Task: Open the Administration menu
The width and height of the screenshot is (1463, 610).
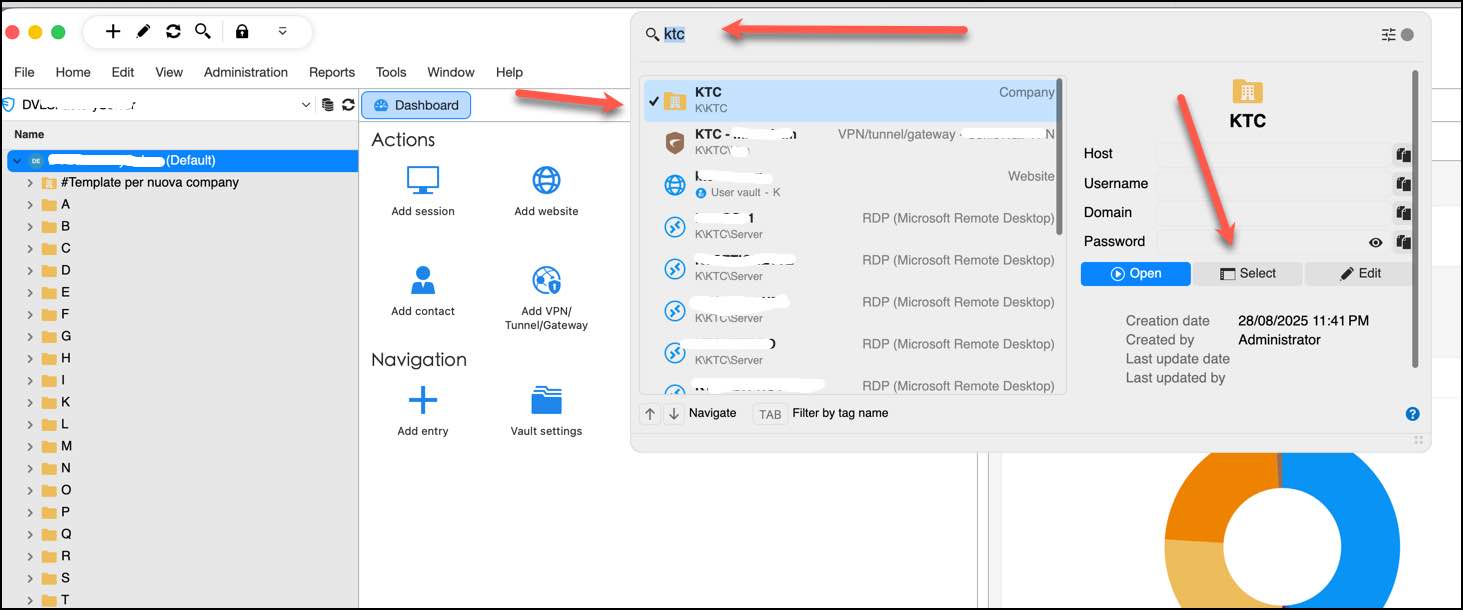Action: click(x=246, y=72)
